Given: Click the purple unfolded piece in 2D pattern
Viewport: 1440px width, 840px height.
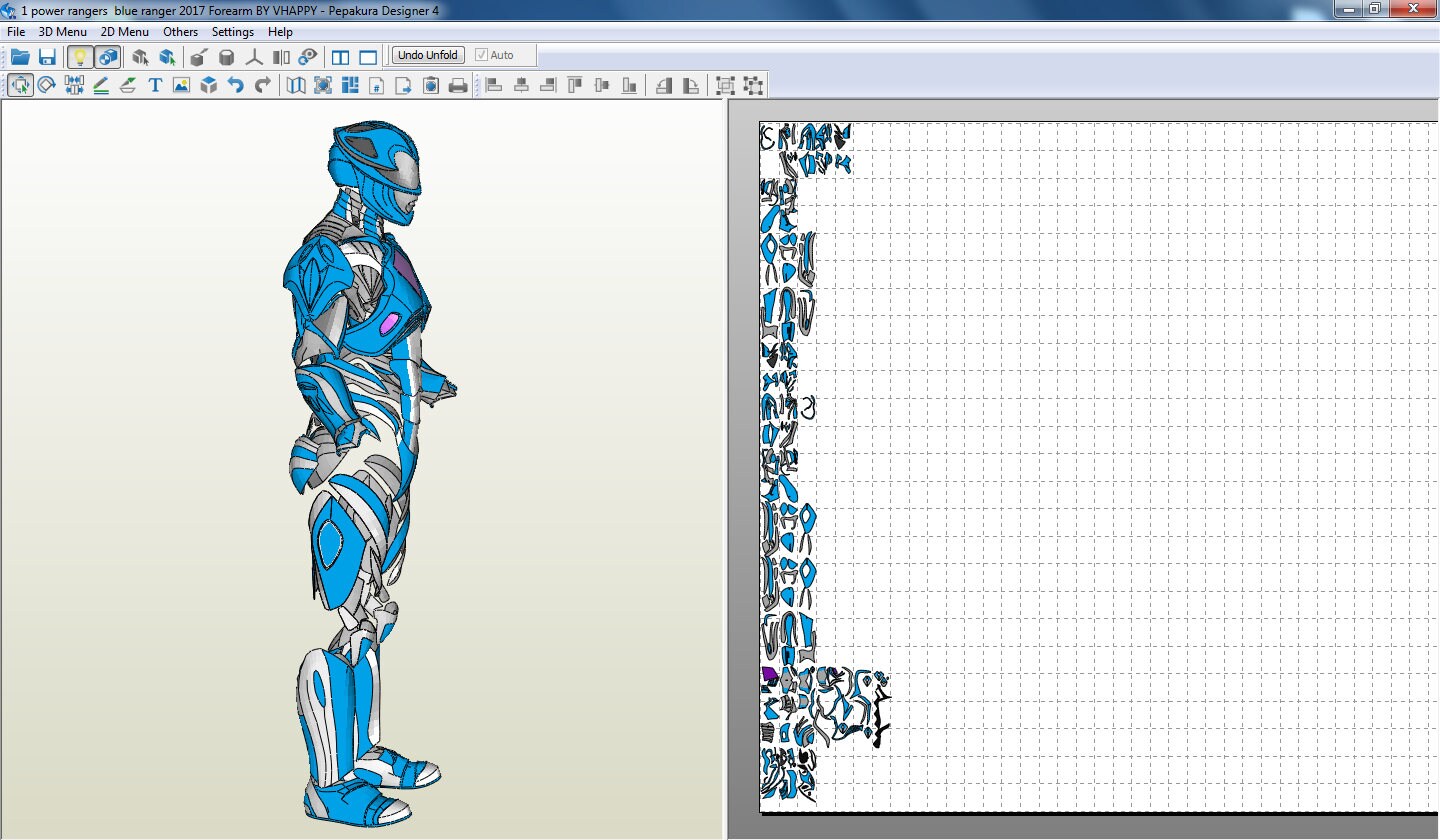Looking at the screenshot, I should pyautogui.click(x=769, y=676).
